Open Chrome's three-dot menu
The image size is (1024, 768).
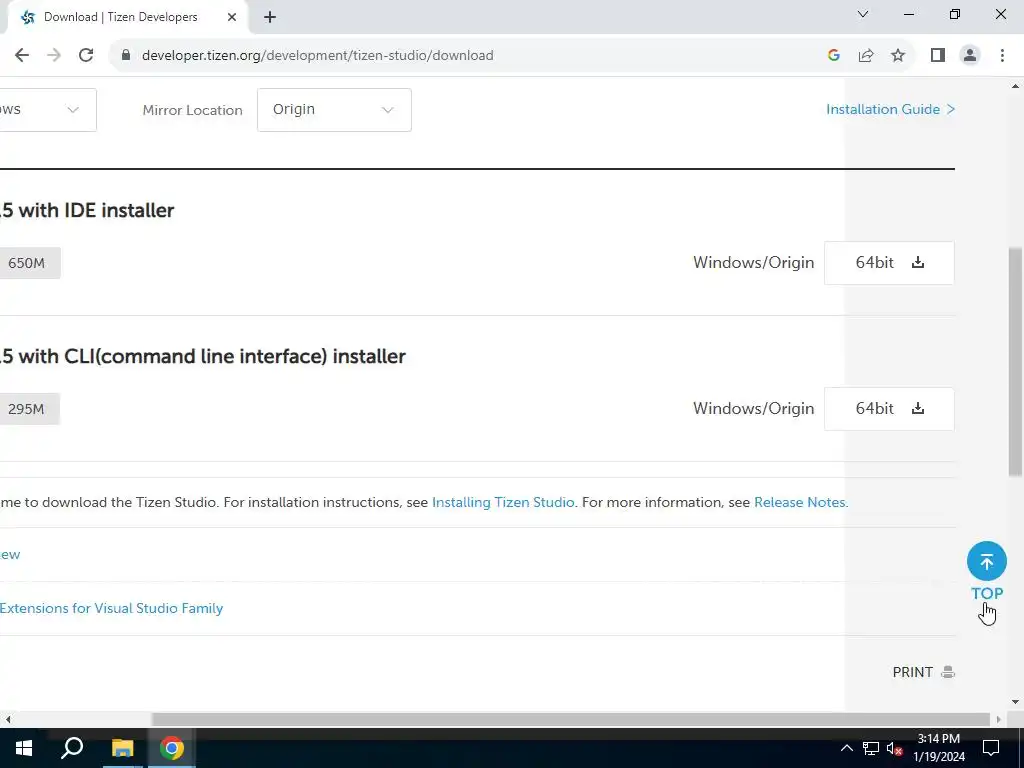[x=1002, y=56]
